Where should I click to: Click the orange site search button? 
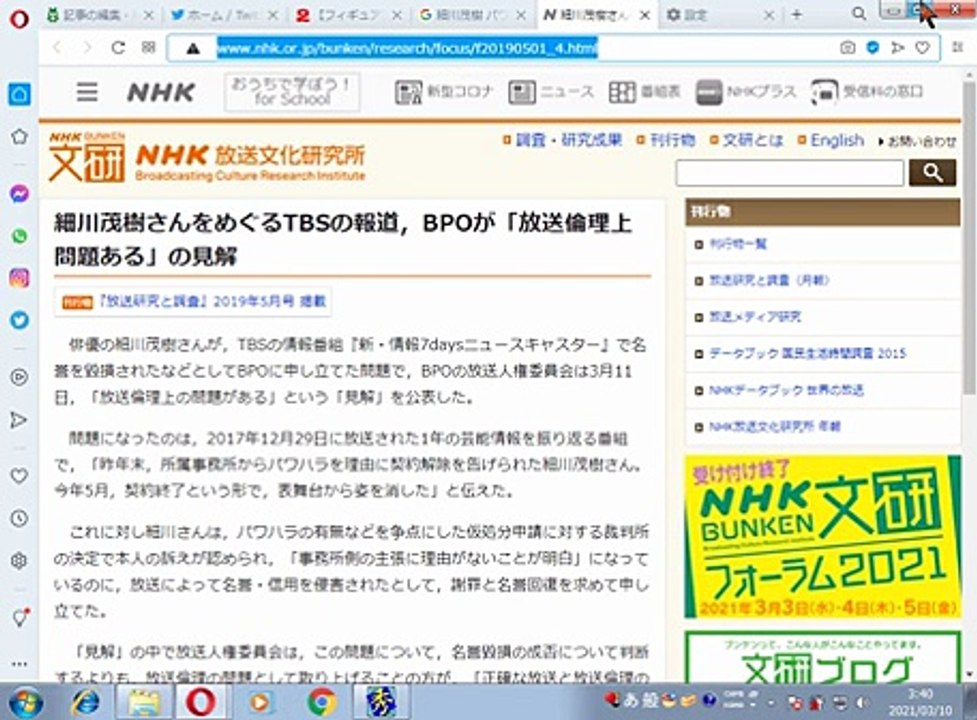click(x=932, y=173)
